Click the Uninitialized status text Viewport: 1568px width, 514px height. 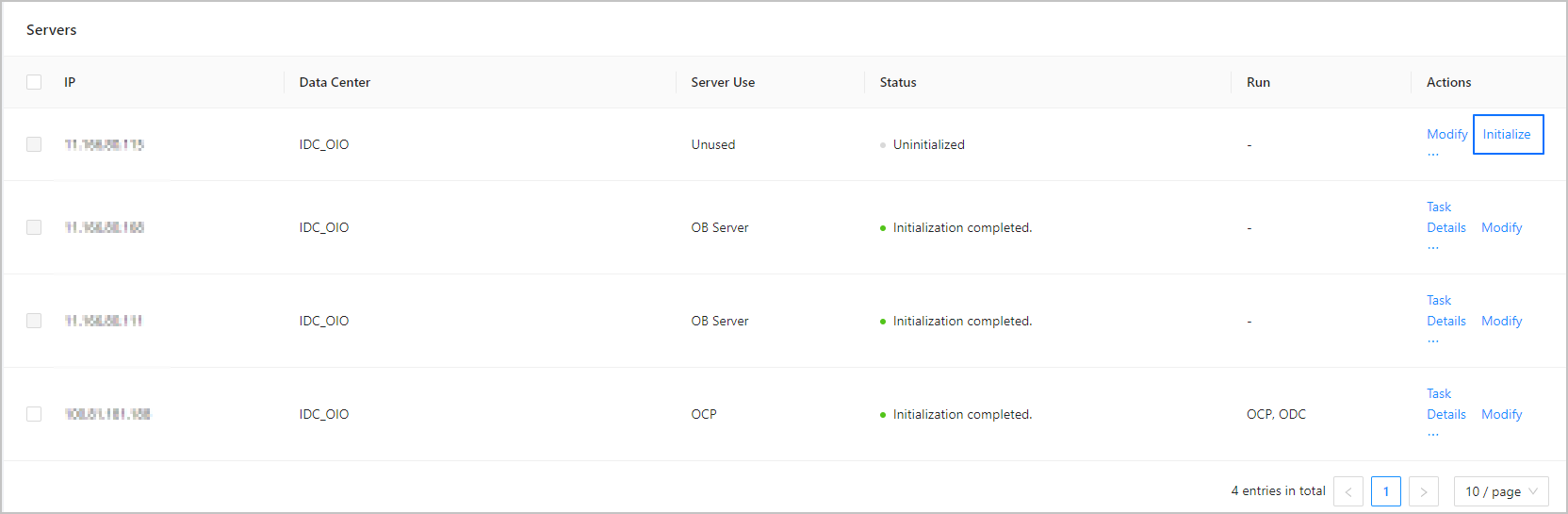pos(928,144)
